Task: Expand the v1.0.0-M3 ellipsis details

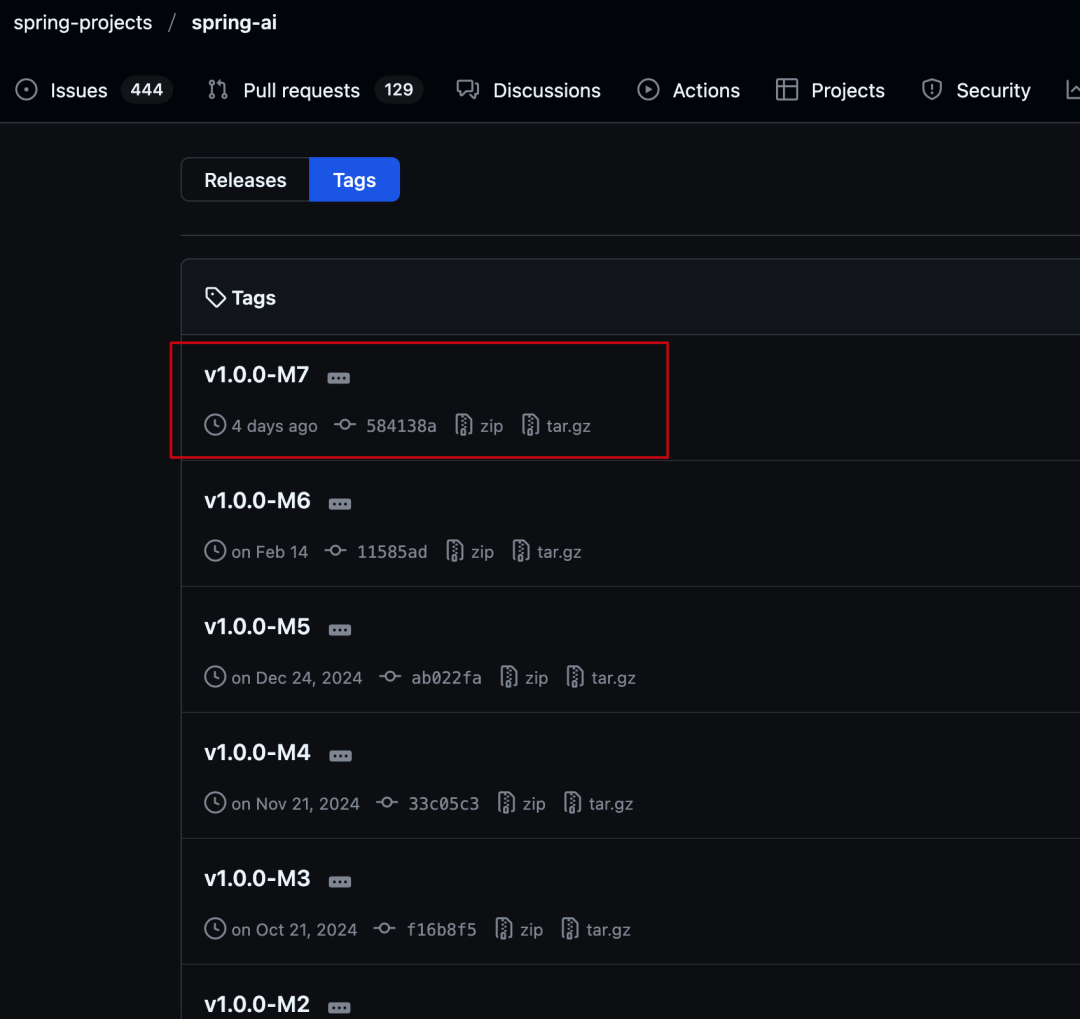Action: [340, 882]
